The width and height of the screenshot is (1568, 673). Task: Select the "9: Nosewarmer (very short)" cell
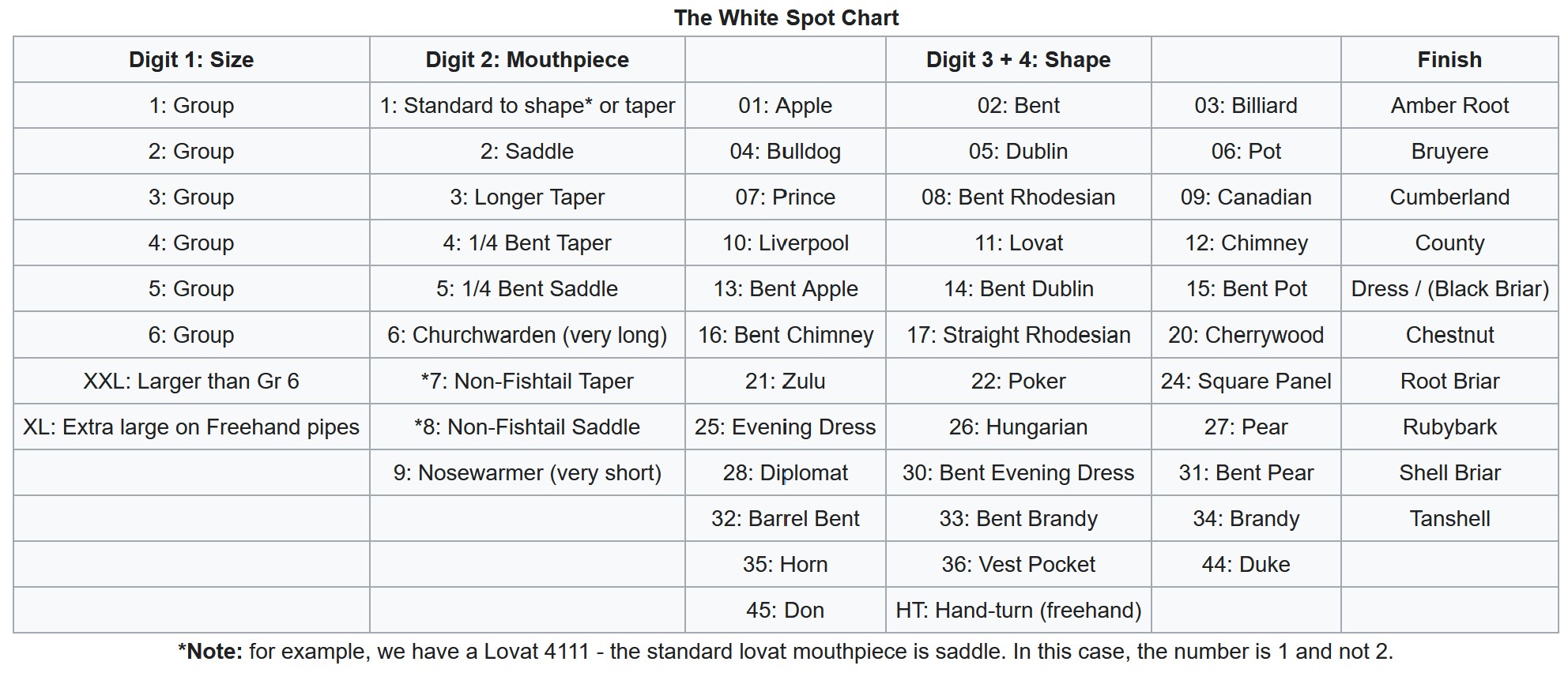527,473
